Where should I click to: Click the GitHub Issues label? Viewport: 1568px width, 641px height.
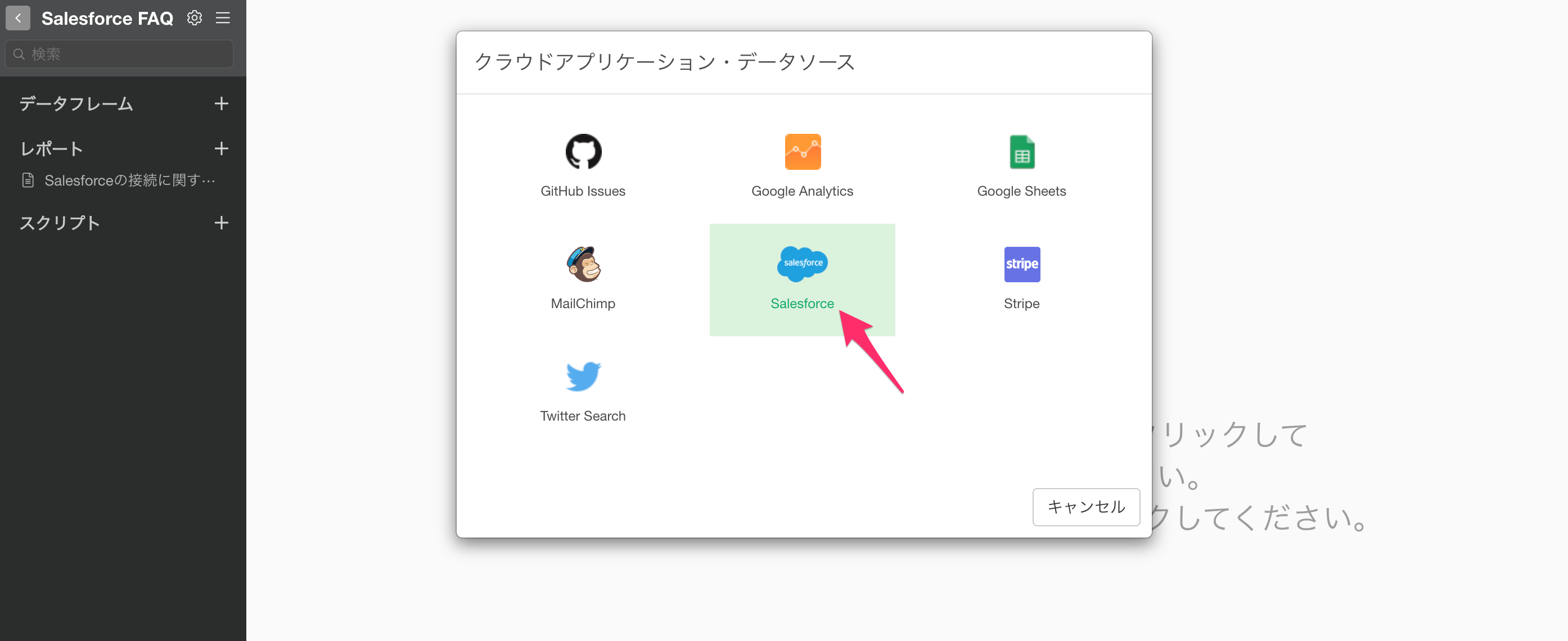583,191
